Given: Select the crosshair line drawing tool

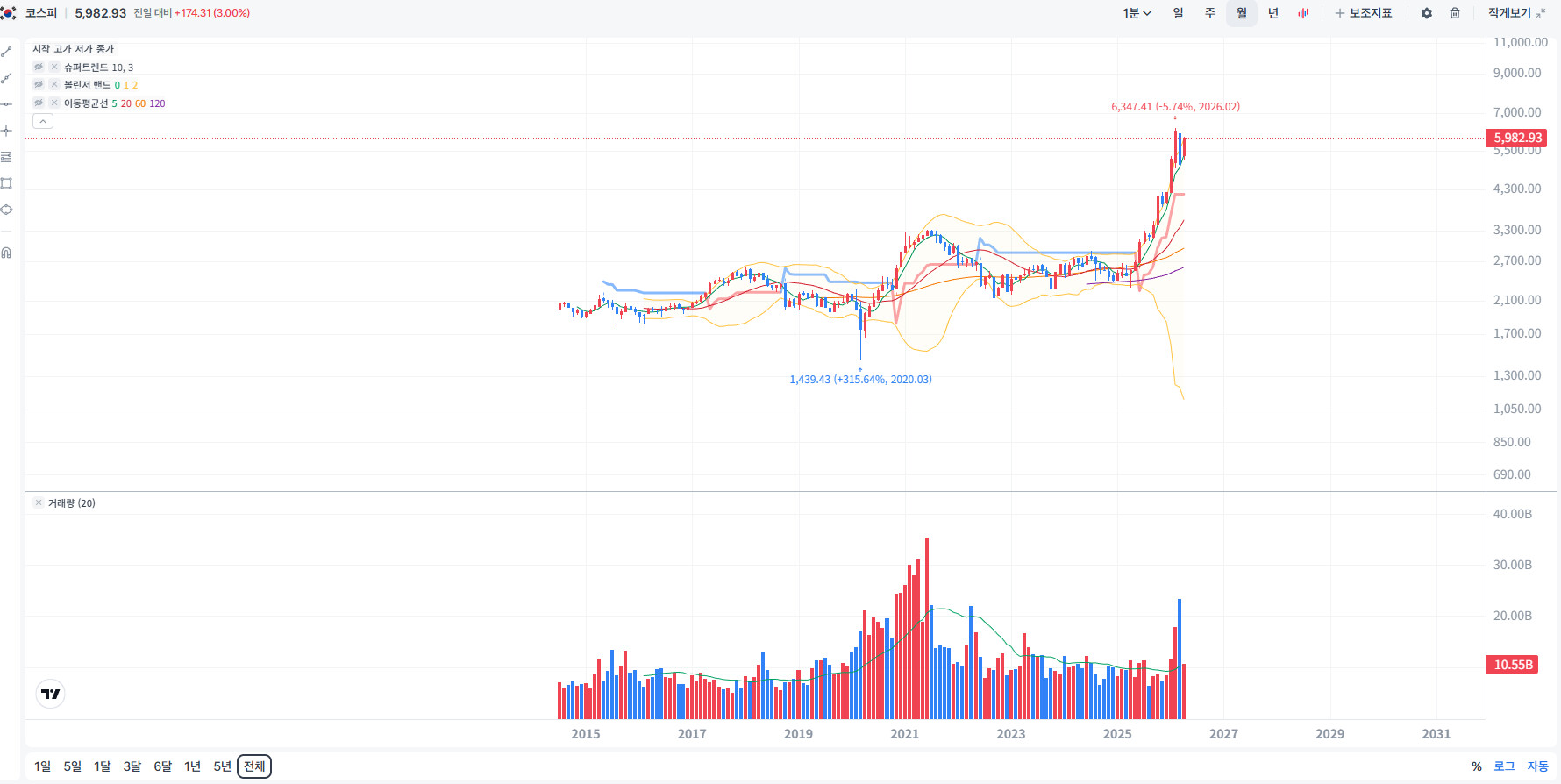Looking at the screenshot, I should coord(6,131).
